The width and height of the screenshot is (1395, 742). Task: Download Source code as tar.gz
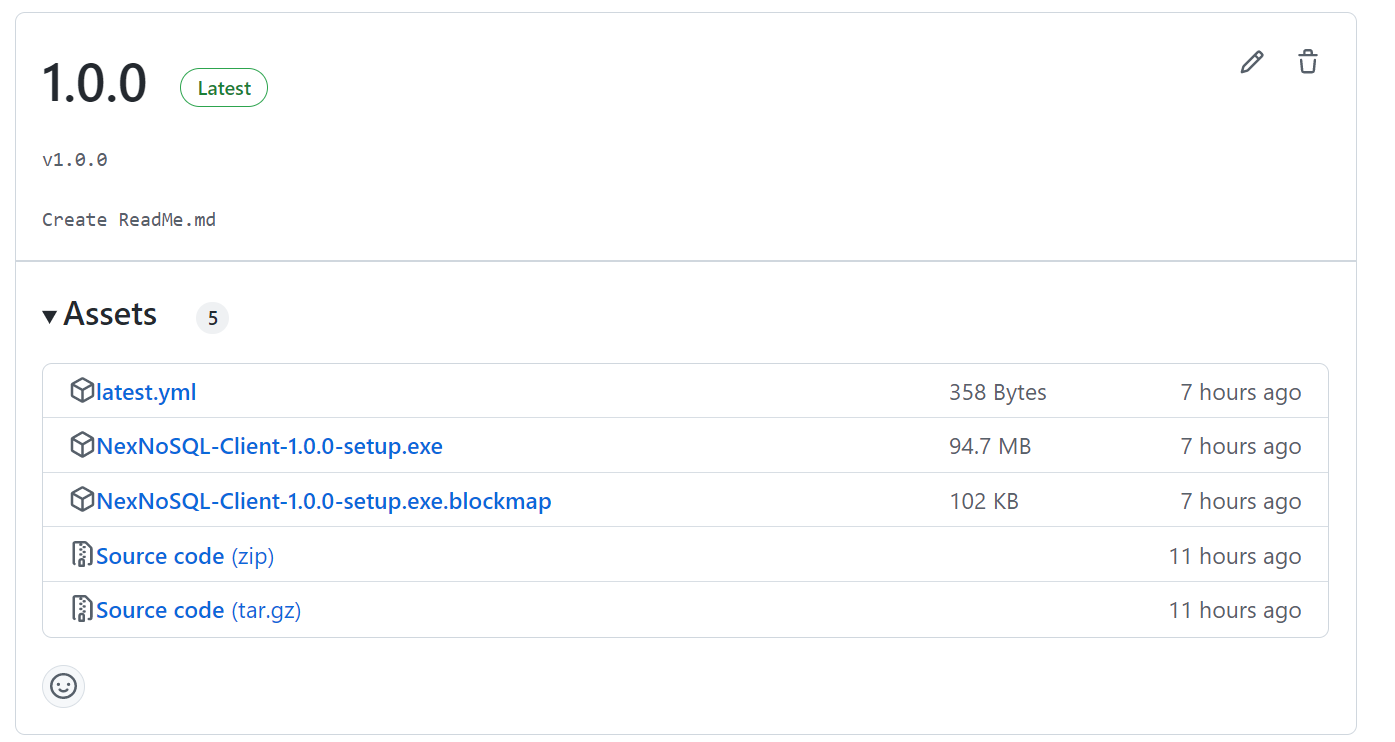pos(197,609)
